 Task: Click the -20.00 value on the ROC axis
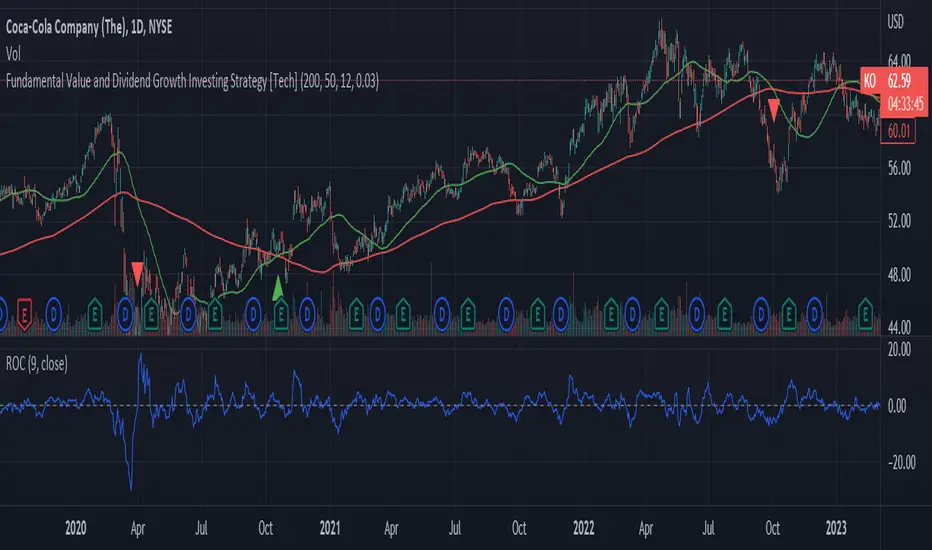pyautogui.click(x=900, y=462)
